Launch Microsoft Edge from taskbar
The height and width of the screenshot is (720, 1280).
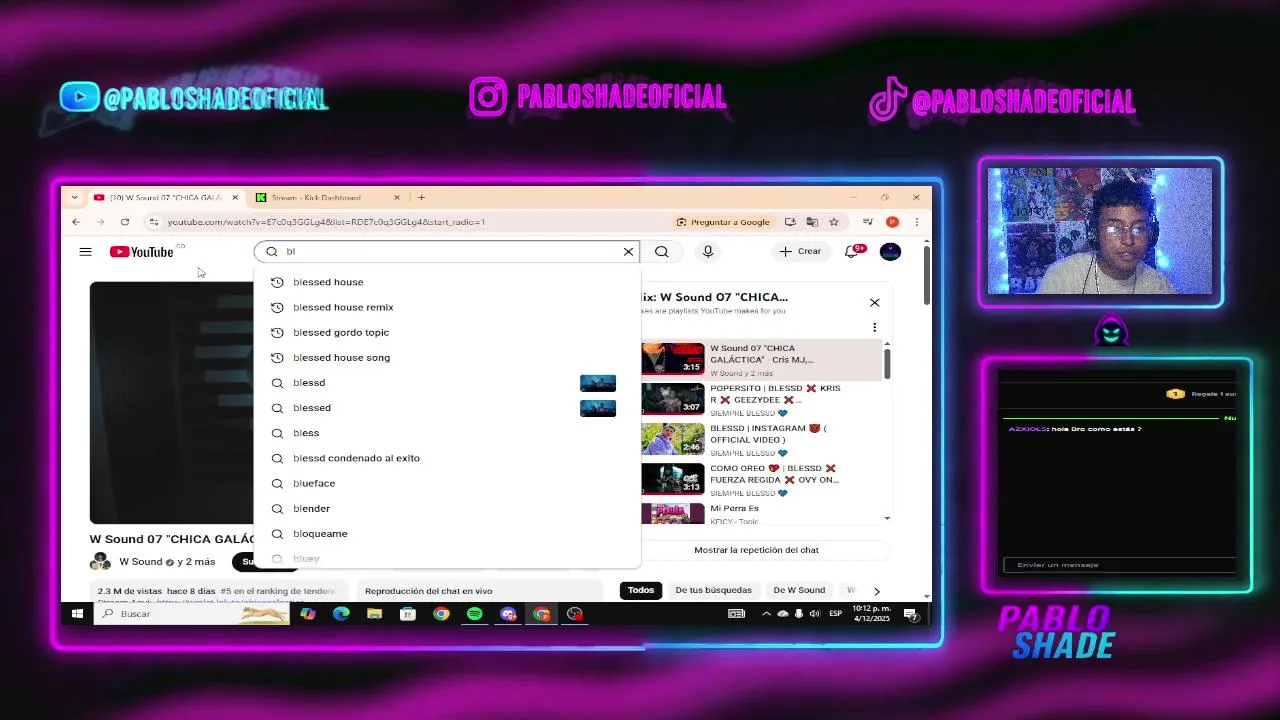pyautogui.click(x=341, y=614)
